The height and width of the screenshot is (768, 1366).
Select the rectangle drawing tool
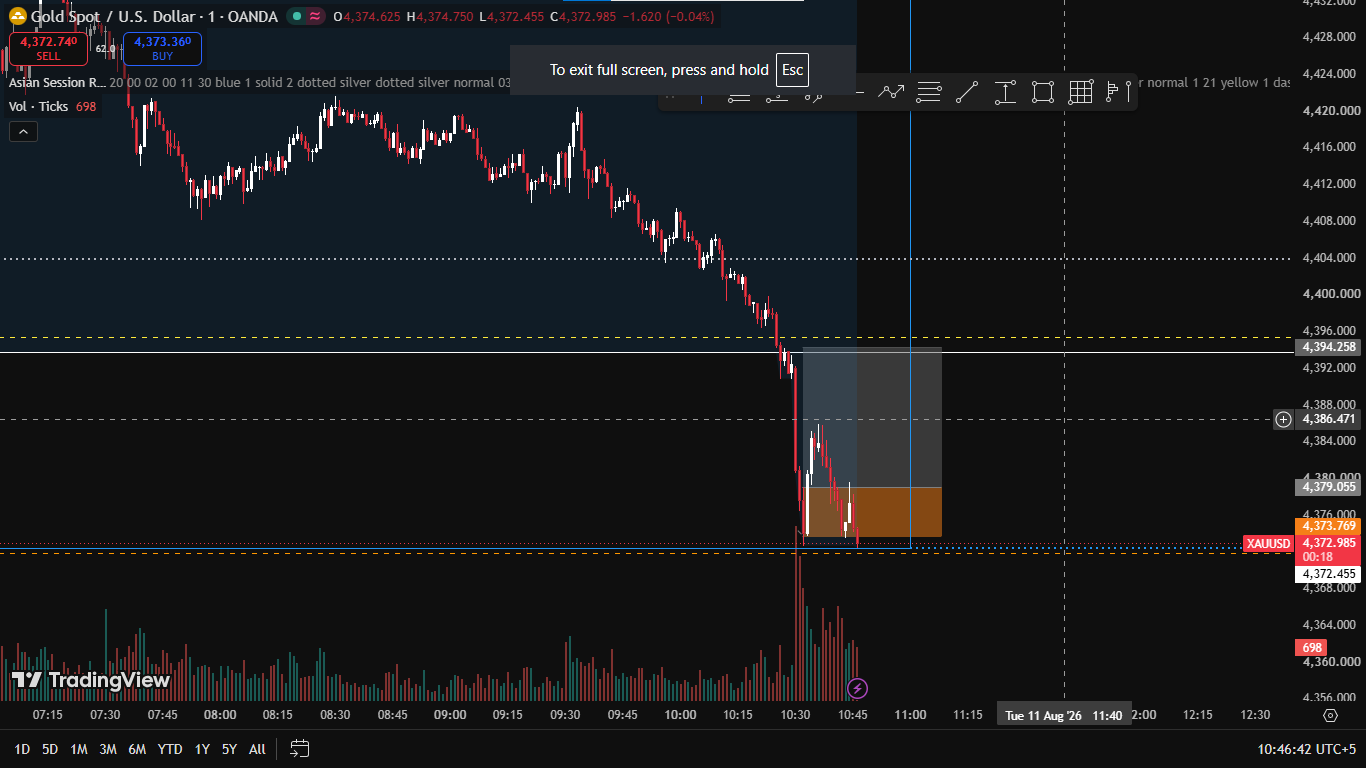(x=1043, y=92)
